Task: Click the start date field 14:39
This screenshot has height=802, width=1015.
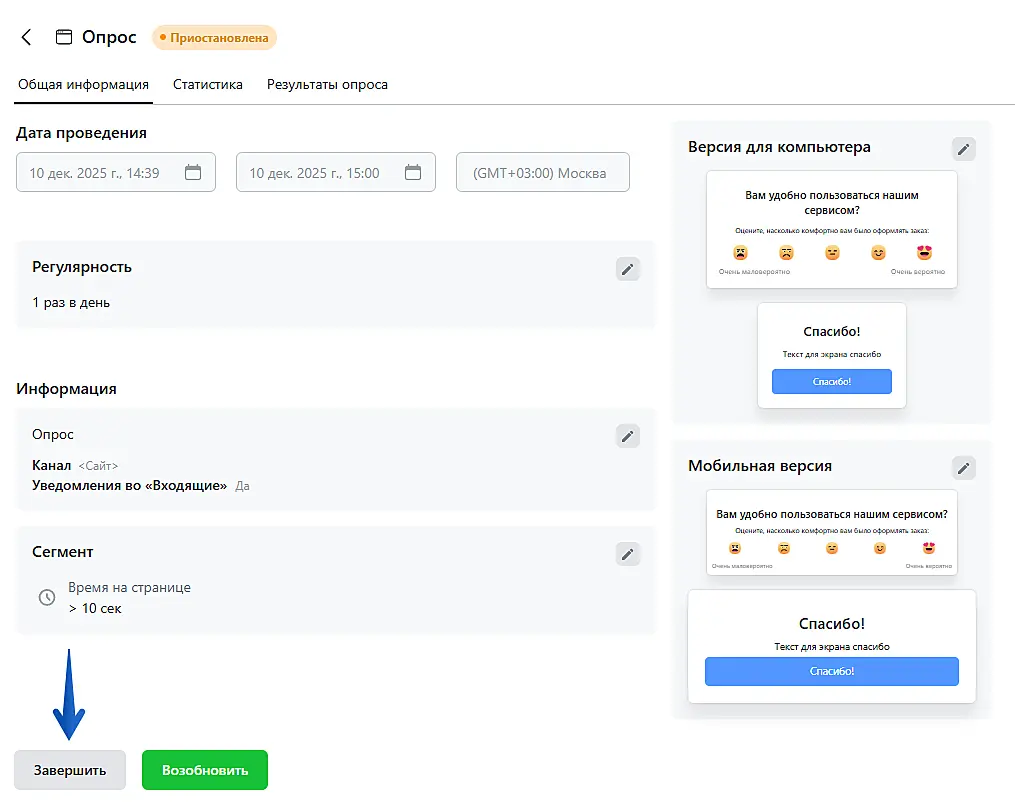Action: coord(95,172)
